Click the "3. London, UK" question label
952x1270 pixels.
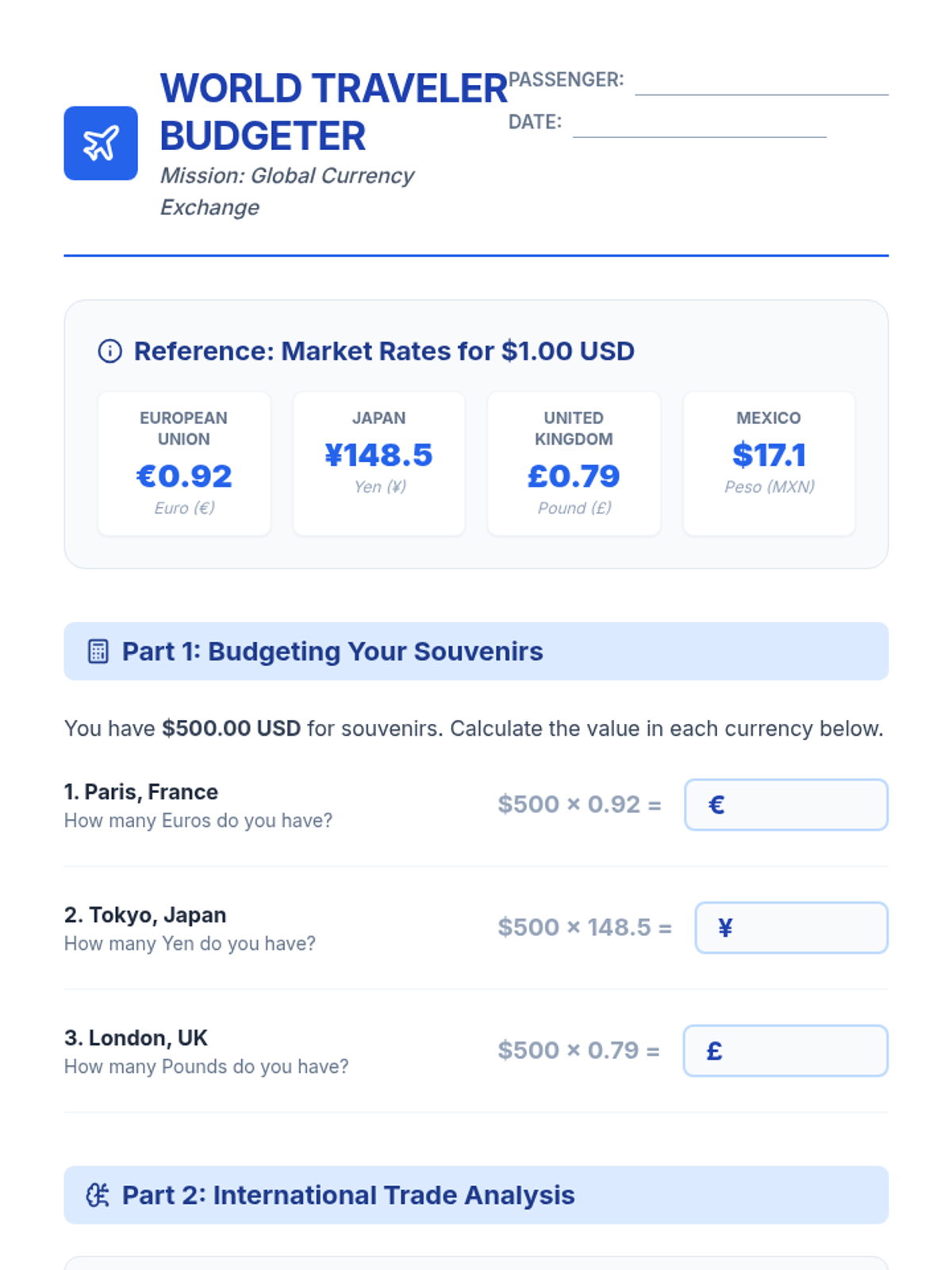136,1038
